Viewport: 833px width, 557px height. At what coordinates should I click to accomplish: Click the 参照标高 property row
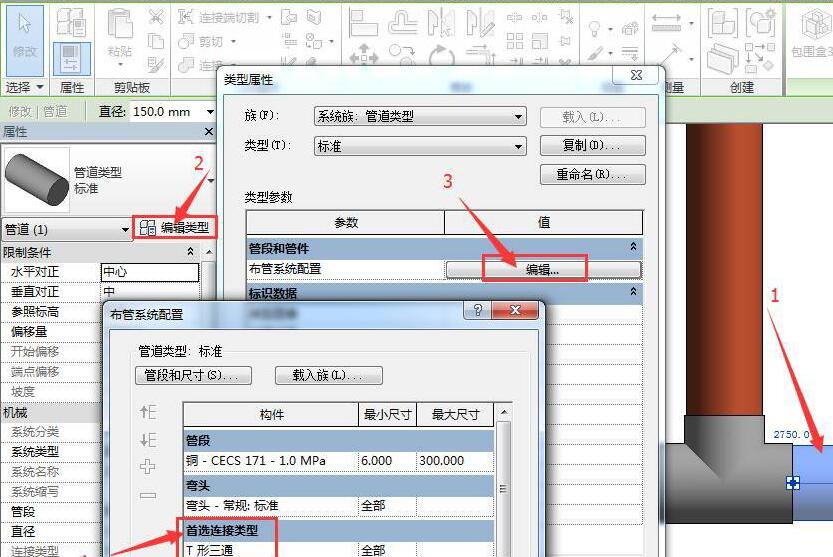50,311
